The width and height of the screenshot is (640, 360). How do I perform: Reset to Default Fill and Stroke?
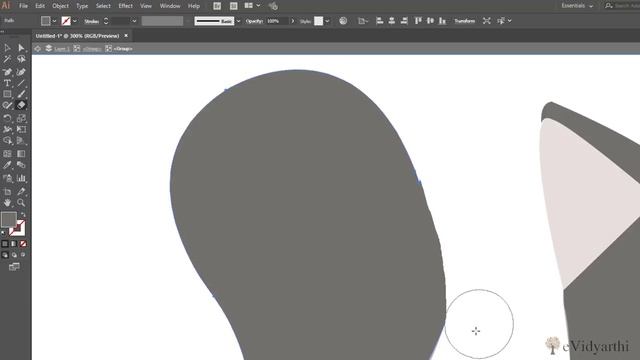click(4, 233)
